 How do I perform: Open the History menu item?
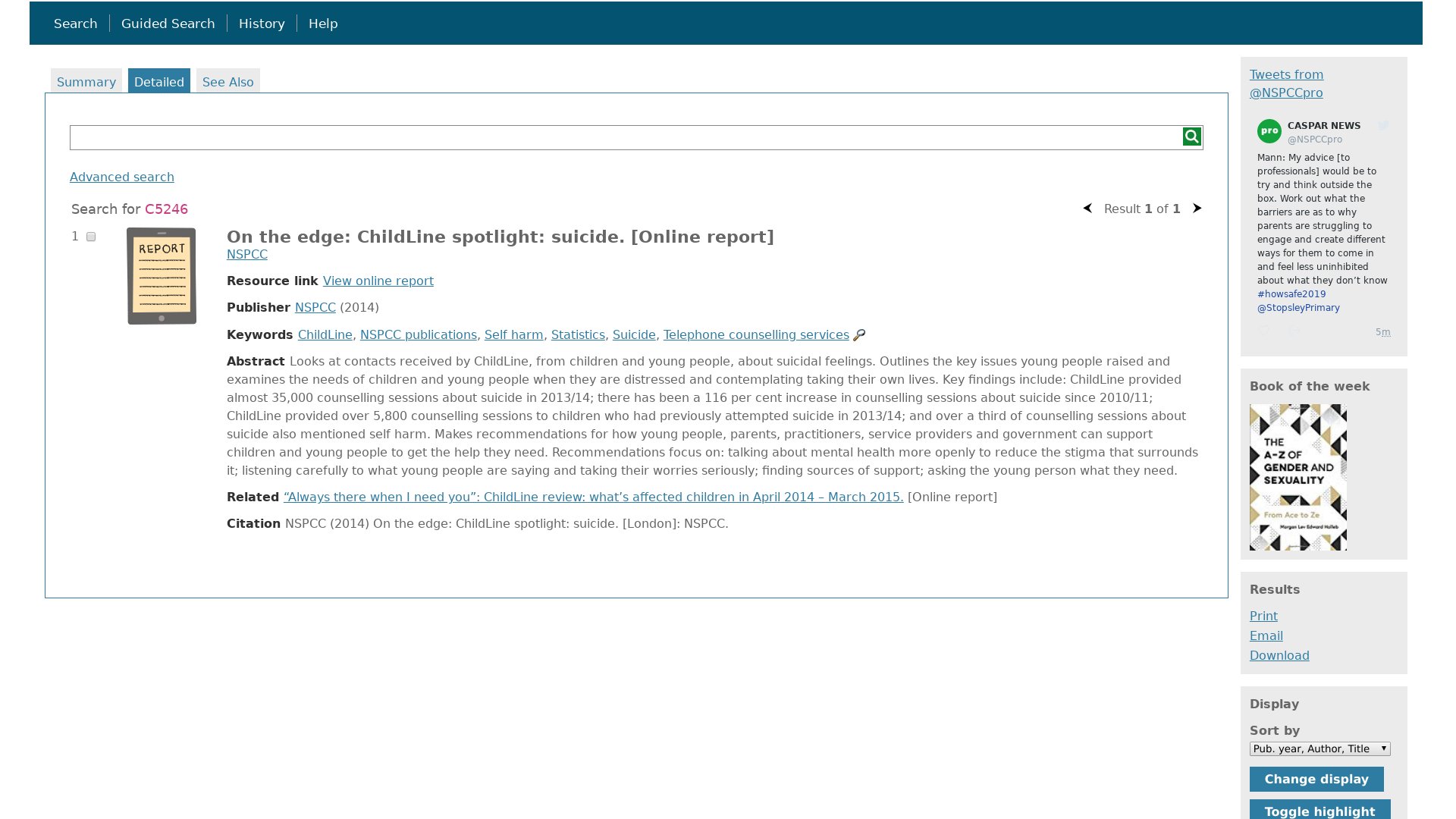(262, 24)
